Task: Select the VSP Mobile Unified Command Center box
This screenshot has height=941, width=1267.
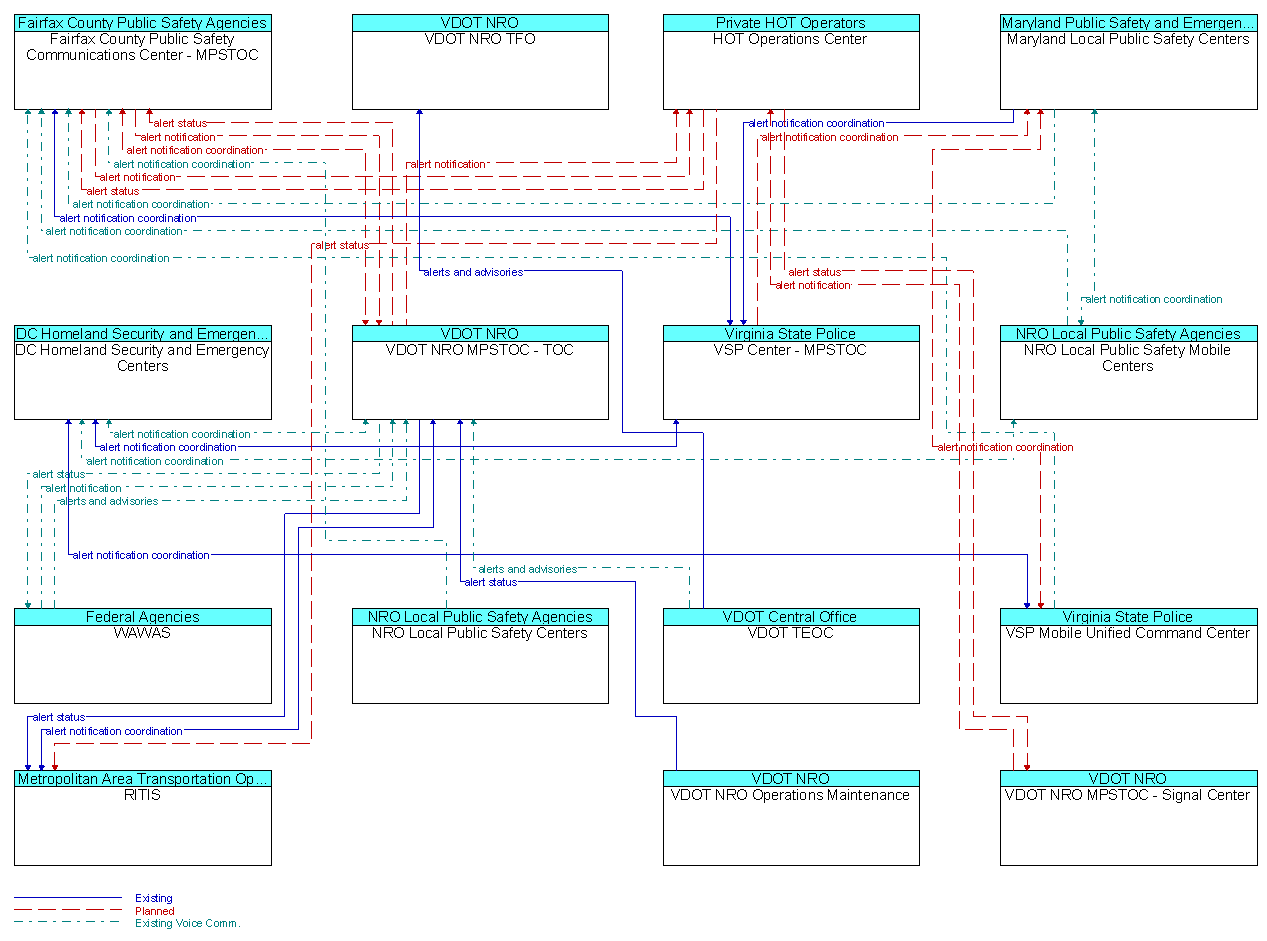Action: click(1129, 656)
